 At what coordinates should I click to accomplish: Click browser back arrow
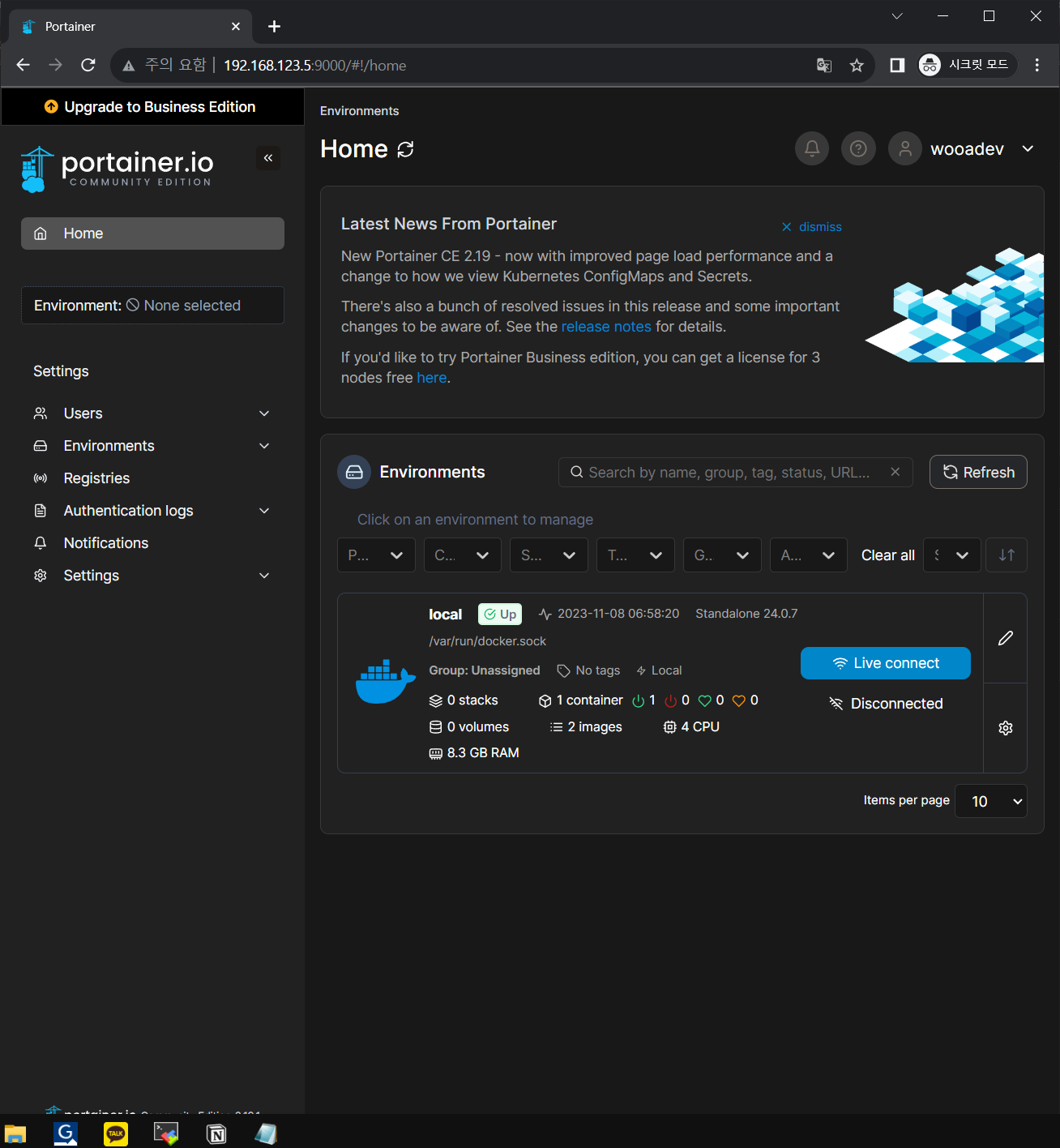(24, 65)
